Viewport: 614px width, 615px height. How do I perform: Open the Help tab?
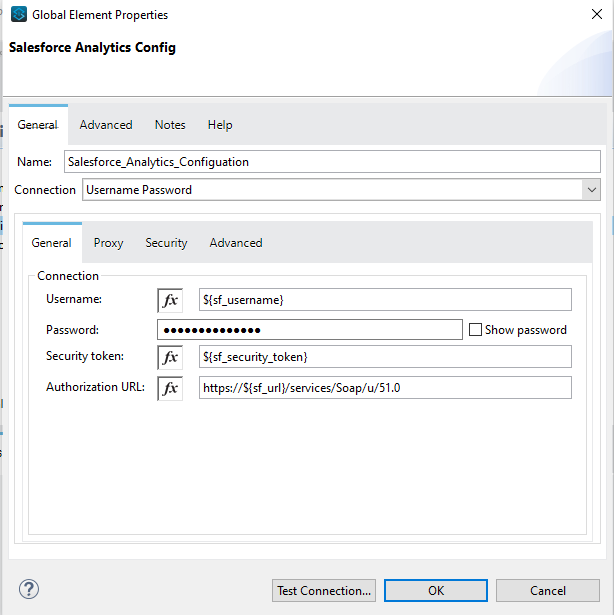(220, 125)
